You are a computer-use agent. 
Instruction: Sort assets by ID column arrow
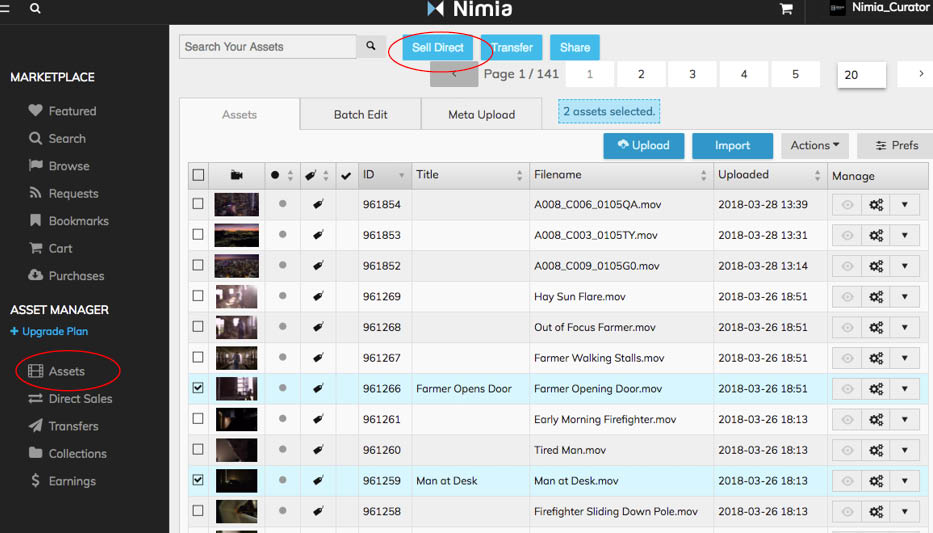[x=401, y=175]
